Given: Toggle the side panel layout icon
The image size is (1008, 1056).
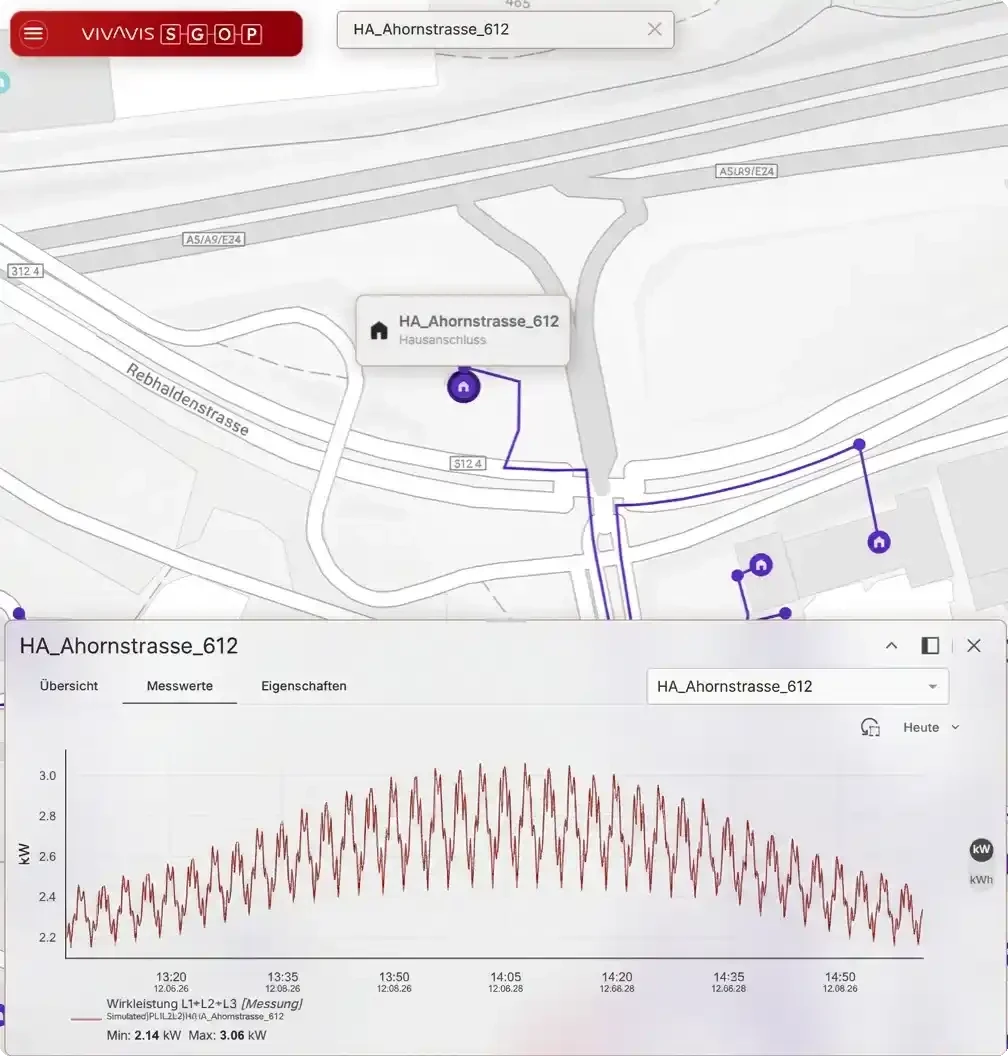Looking at the screenshot, I should [x=930, y=645].
